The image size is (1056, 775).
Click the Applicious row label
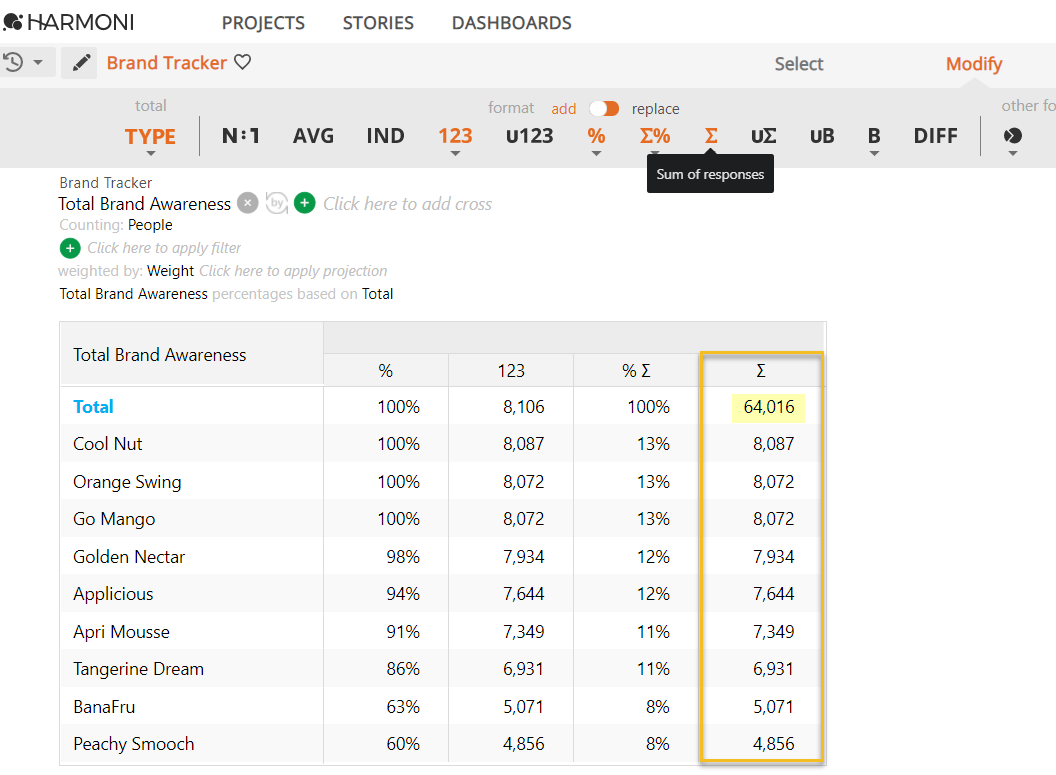click(x=113, y=594)
